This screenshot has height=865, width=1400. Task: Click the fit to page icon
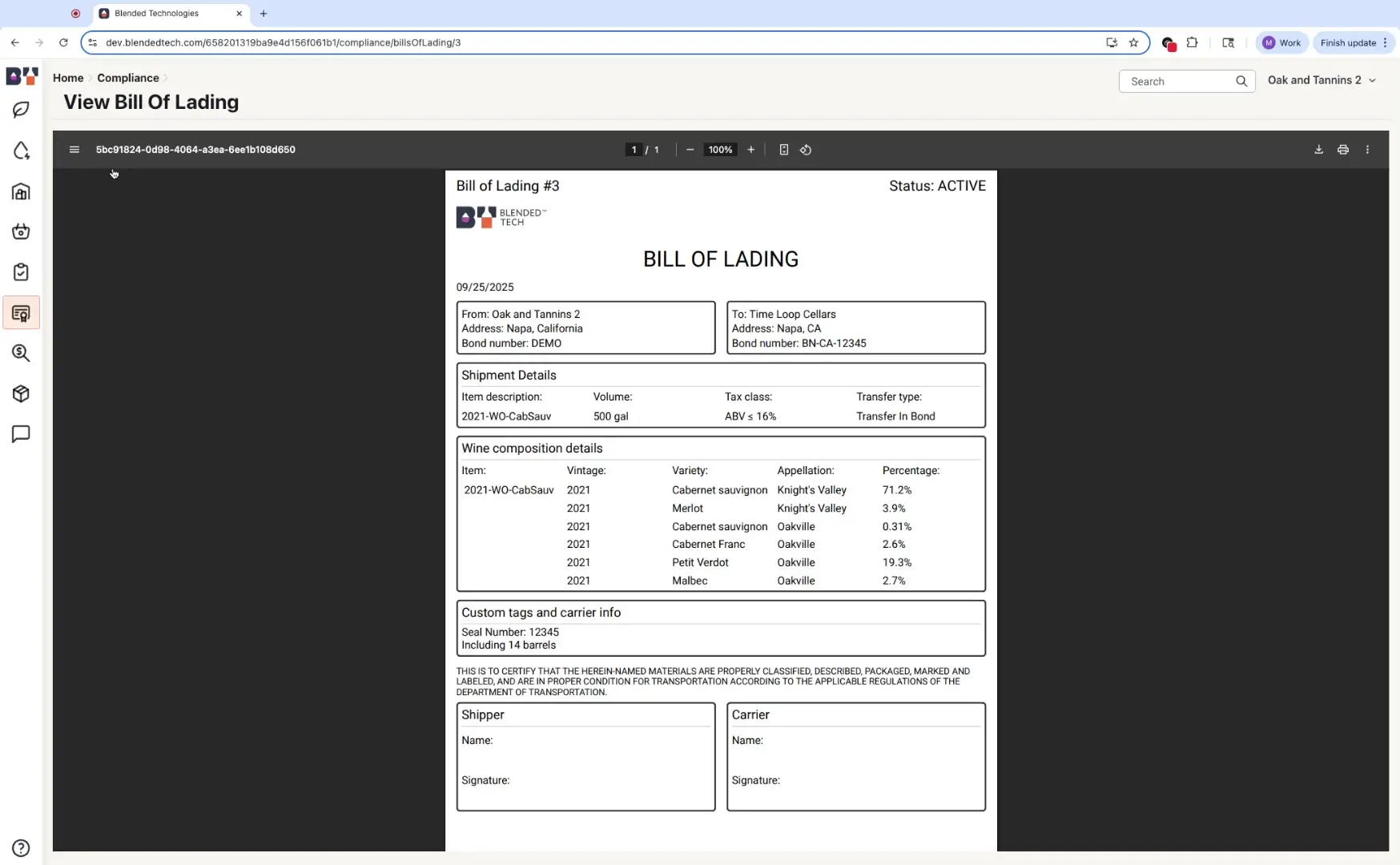click(x=784, y=150)
